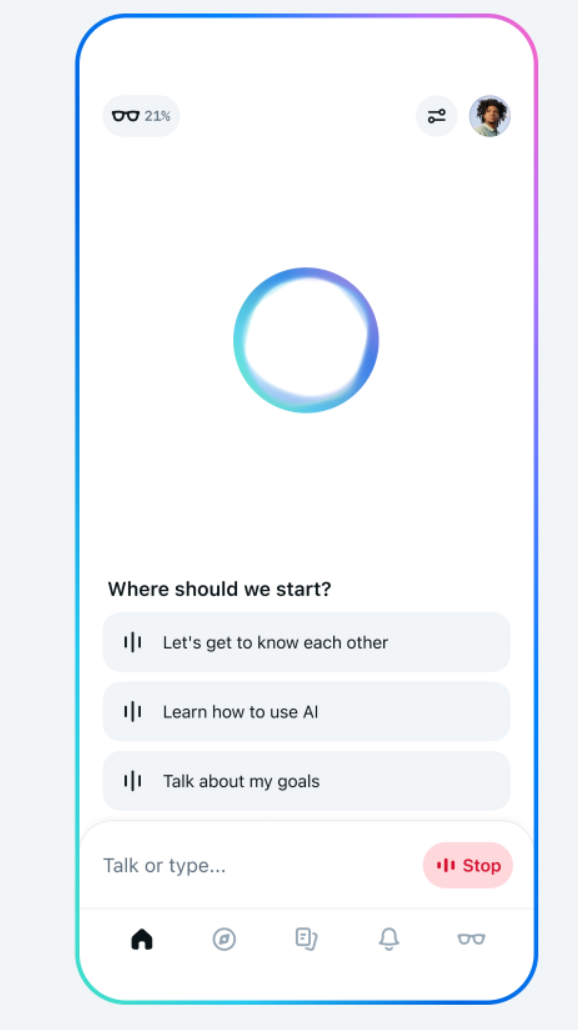
Task: Switch to the notes tab icon
Action: coord(306,939)
